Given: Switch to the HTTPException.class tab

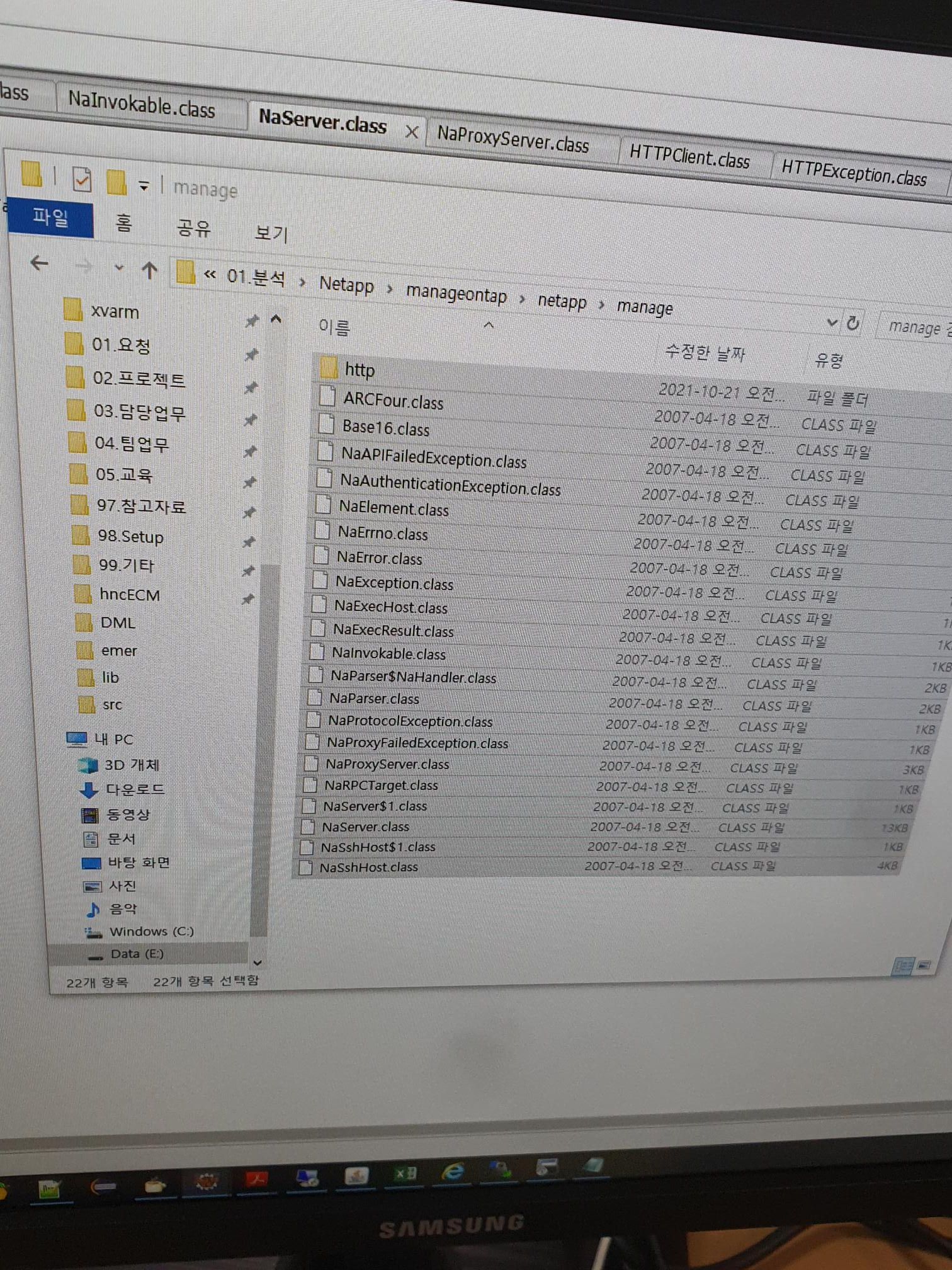Looking at the screenshot, I should (x=854, y=171).
